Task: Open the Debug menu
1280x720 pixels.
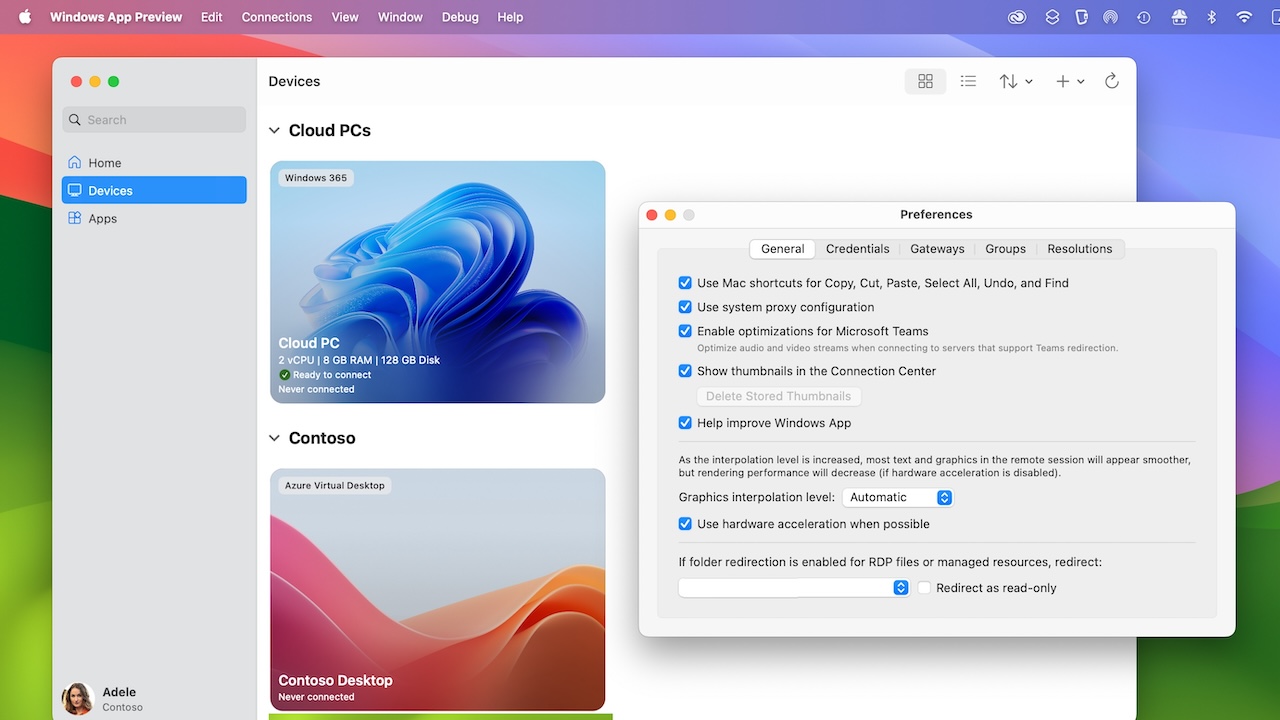Action: click(460, 17)
